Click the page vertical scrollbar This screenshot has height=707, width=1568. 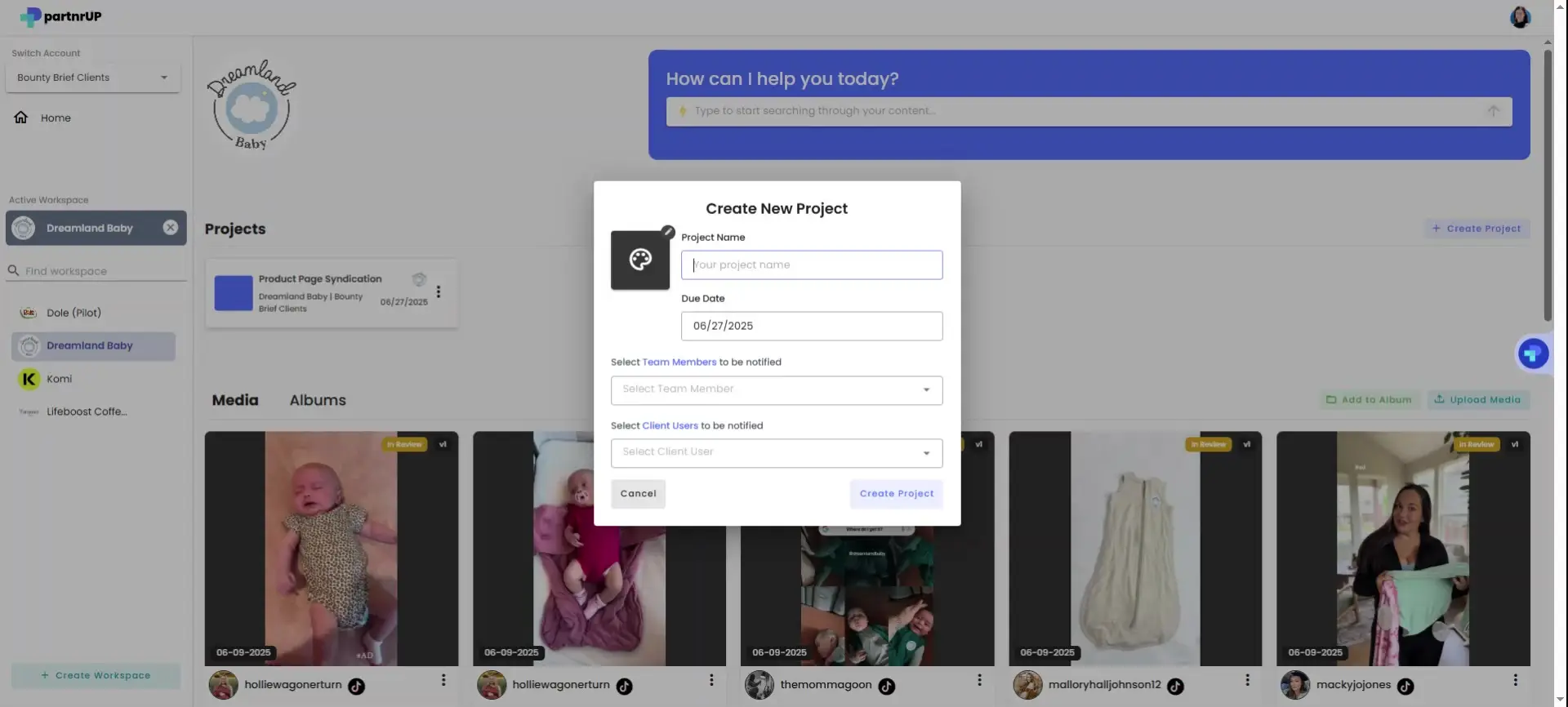click(x=1548, y=186)
